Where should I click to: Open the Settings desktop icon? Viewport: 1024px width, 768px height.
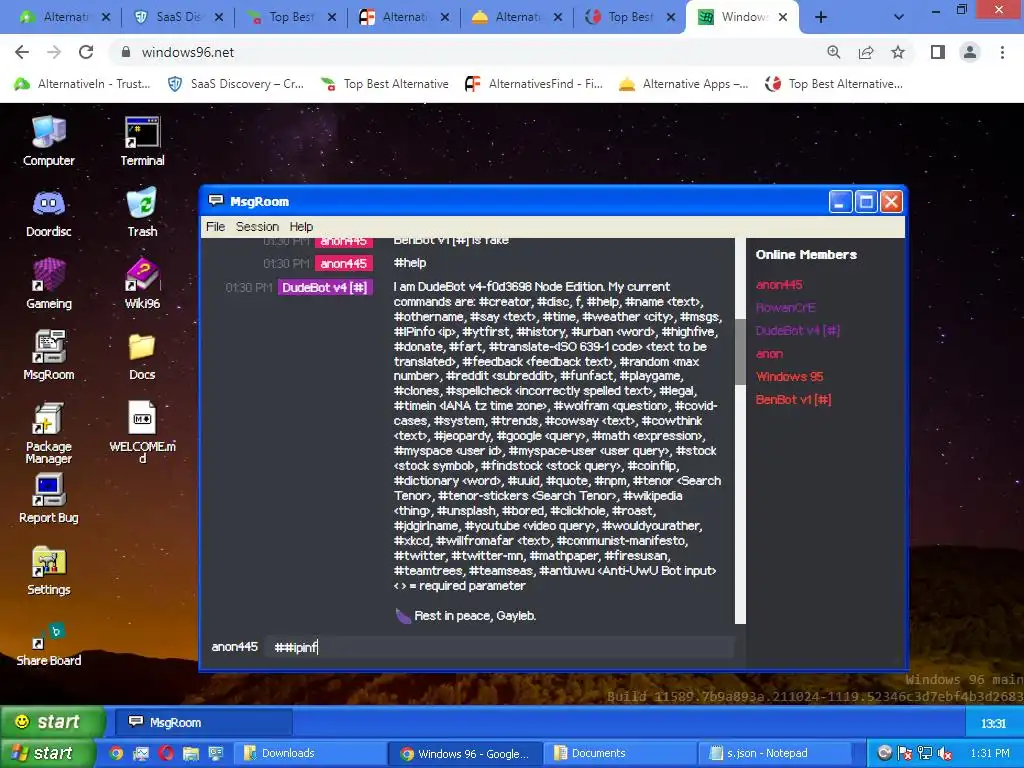click(x=48, y=571)
